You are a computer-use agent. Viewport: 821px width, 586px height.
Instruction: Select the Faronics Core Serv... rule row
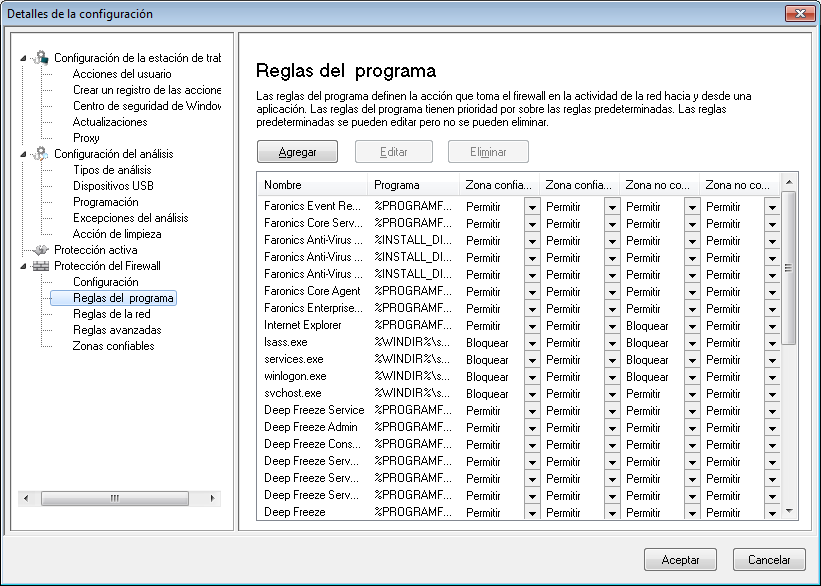[518, 224]
